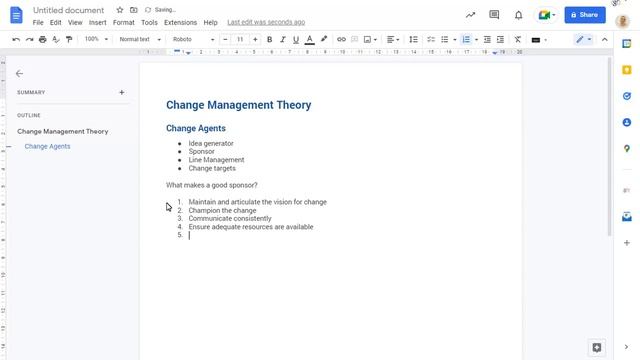Open the insert image dropdown

(370, 40)
